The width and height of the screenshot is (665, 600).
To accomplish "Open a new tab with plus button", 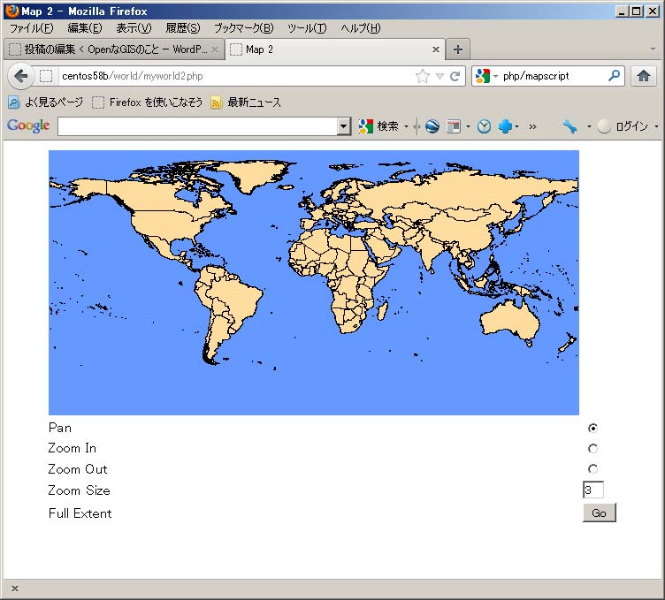I will tap(457, 49).
